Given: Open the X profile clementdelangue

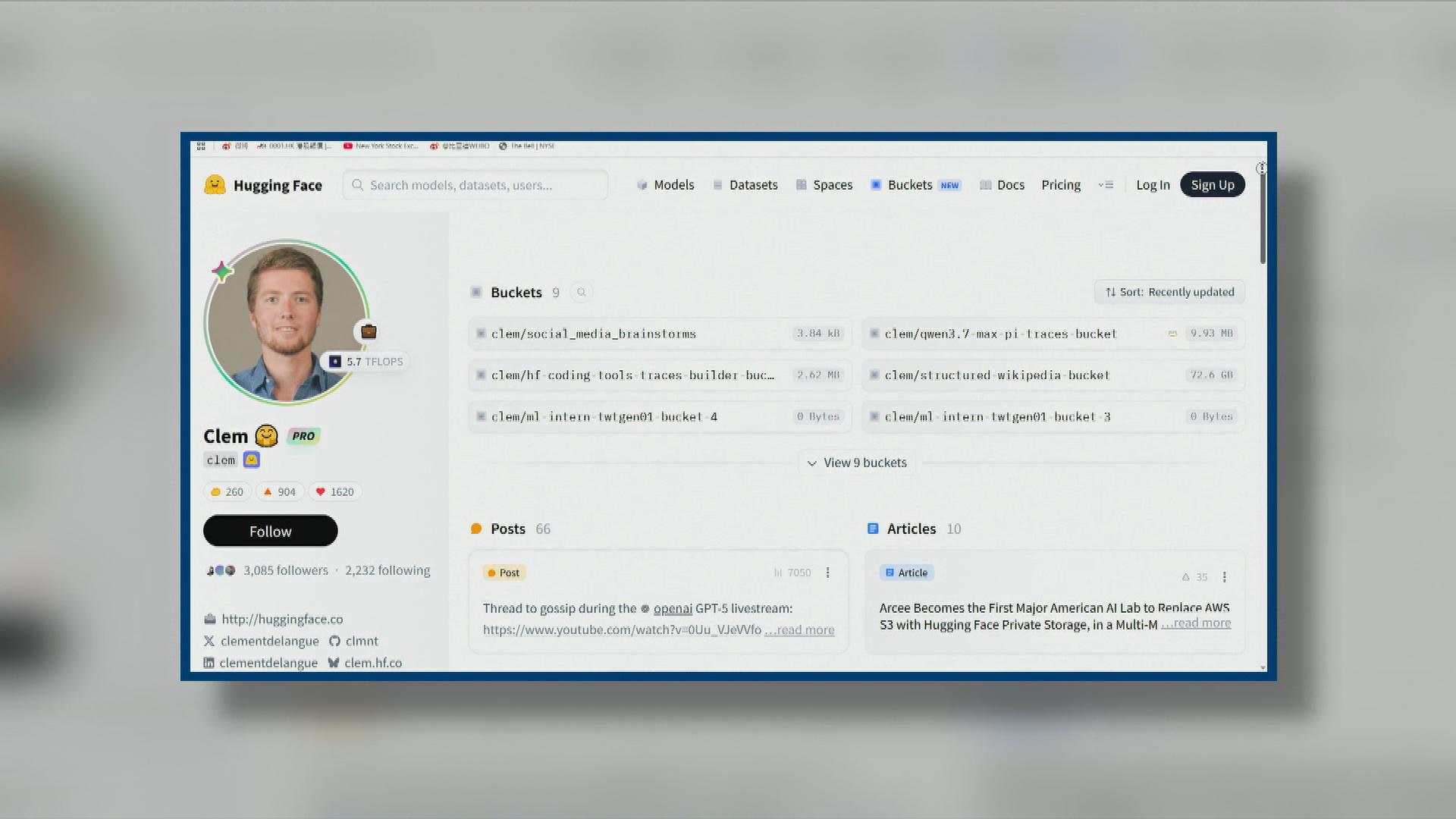Looking at the screenshot, I should pos(262,641).
